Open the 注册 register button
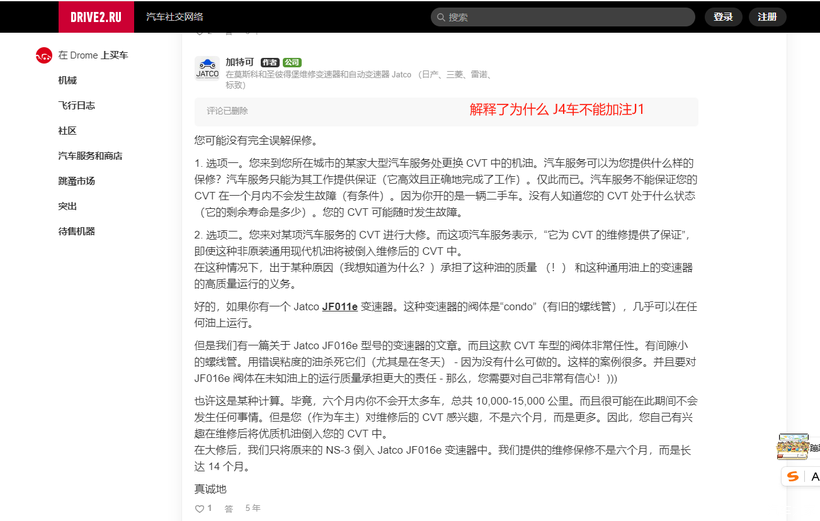Viewport: 820px width, 521px height. [x=767, y=17]
